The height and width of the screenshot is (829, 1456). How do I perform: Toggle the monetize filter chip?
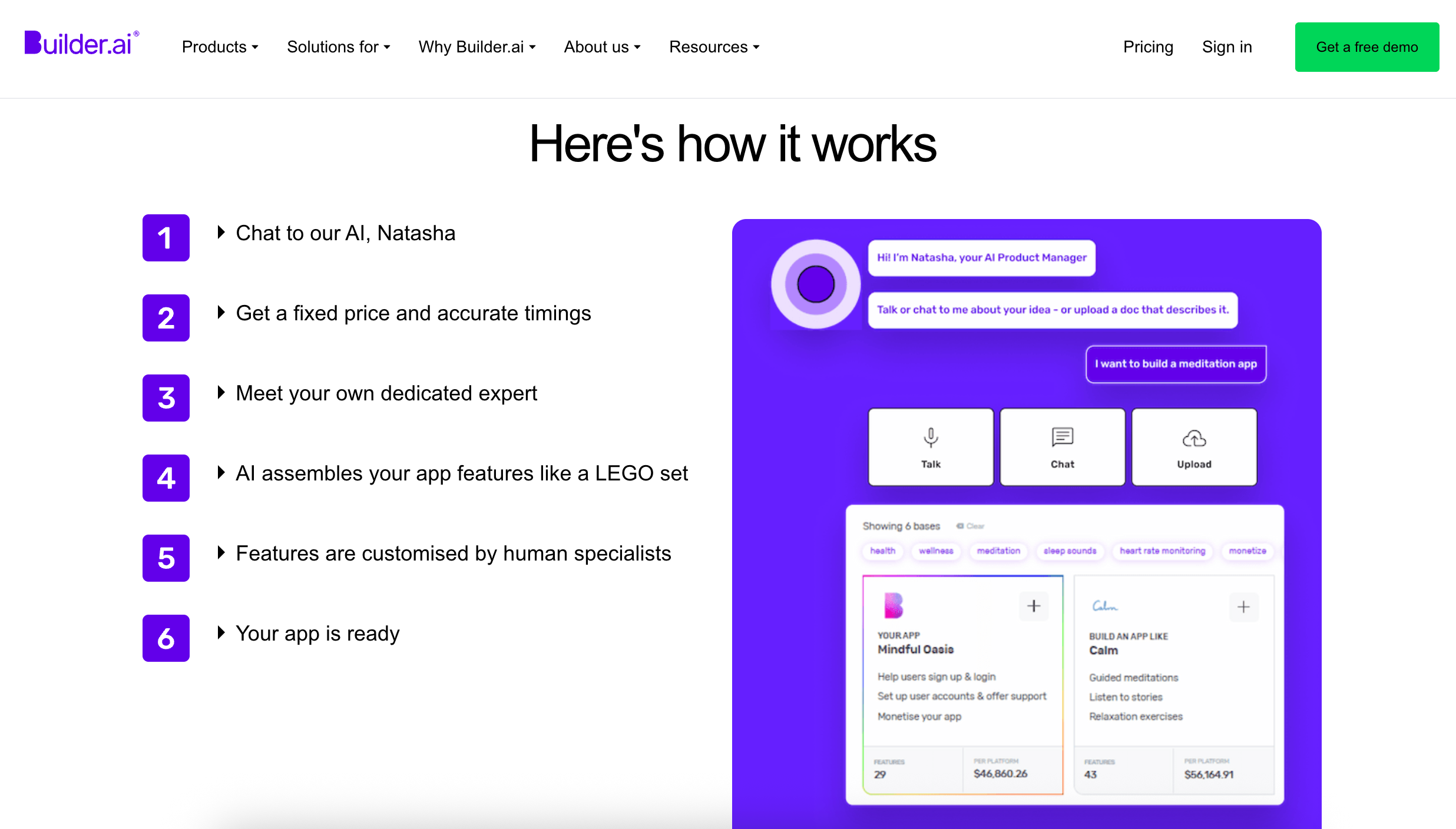coord(1247,551)
